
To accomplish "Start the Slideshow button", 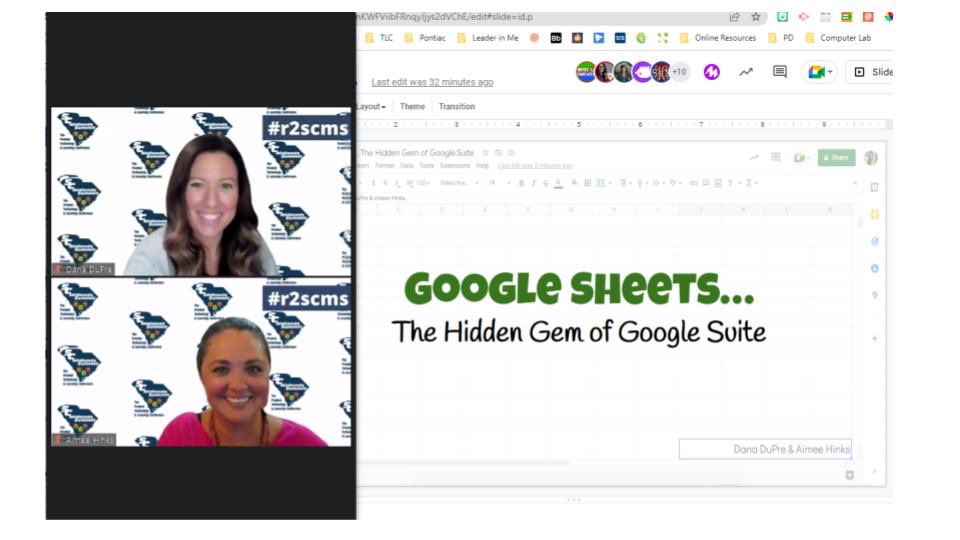I will (x=869, y=72).
